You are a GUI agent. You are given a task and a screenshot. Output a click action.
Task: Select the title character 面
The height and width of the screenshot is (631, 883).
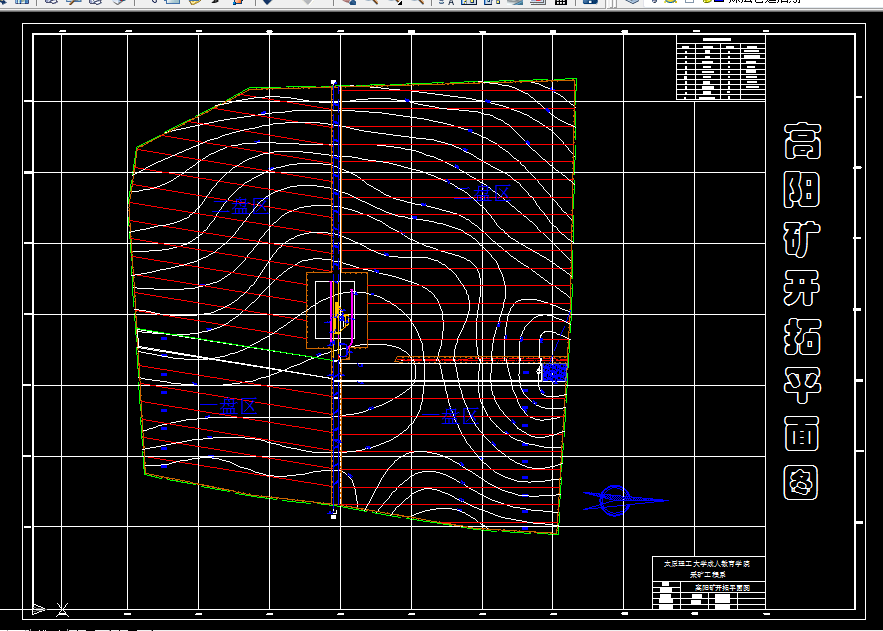tap(802, 434)
